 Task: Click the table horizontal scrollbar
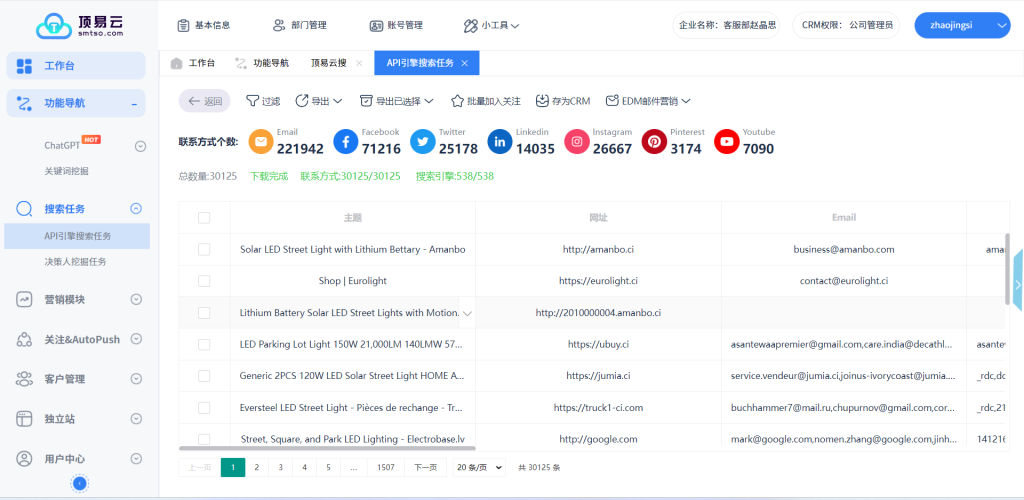click(x=328, y=449)
